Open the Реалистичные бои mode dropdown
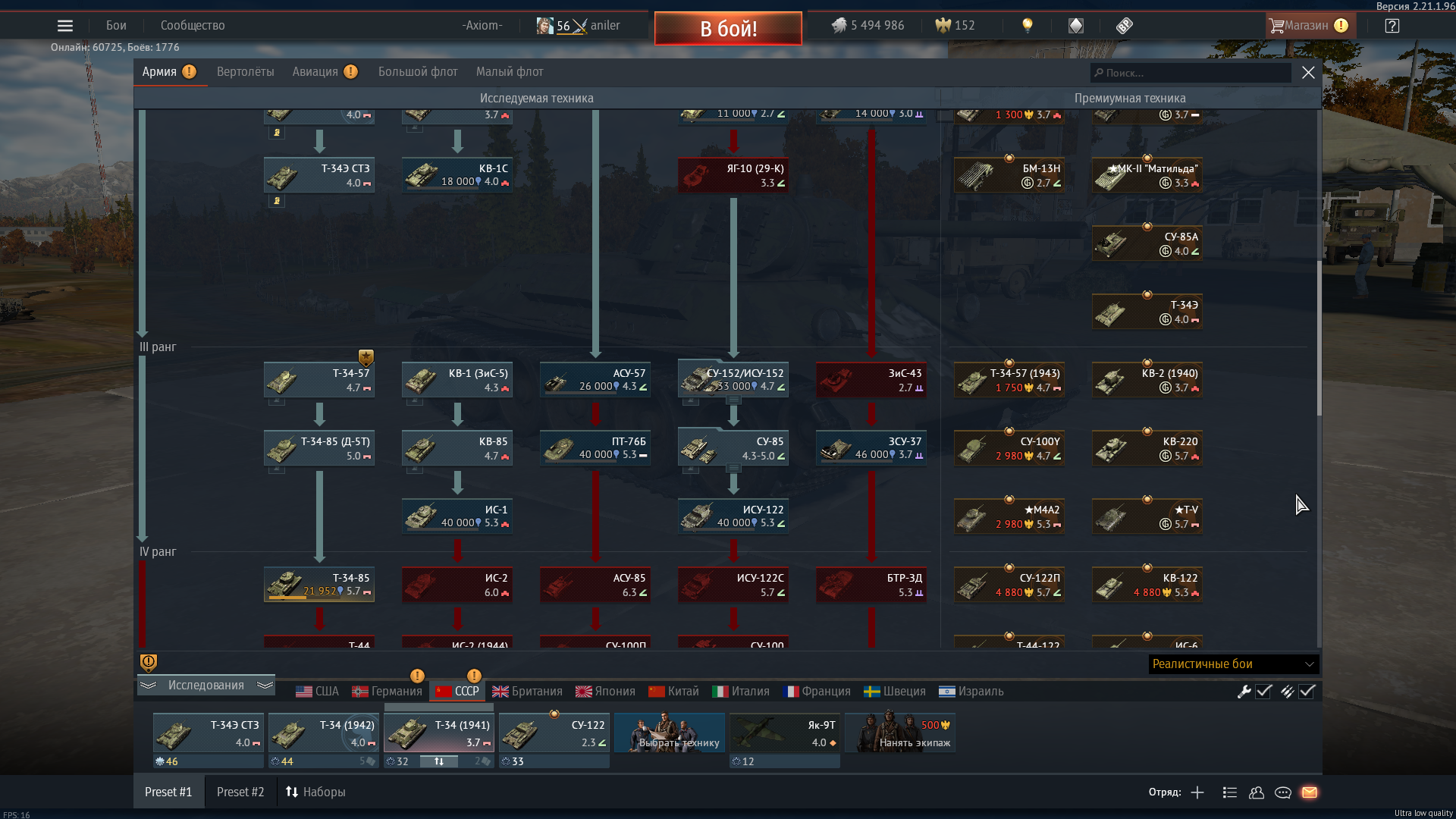Viewport: 1456px width, 819px height. pos(1234,664)
